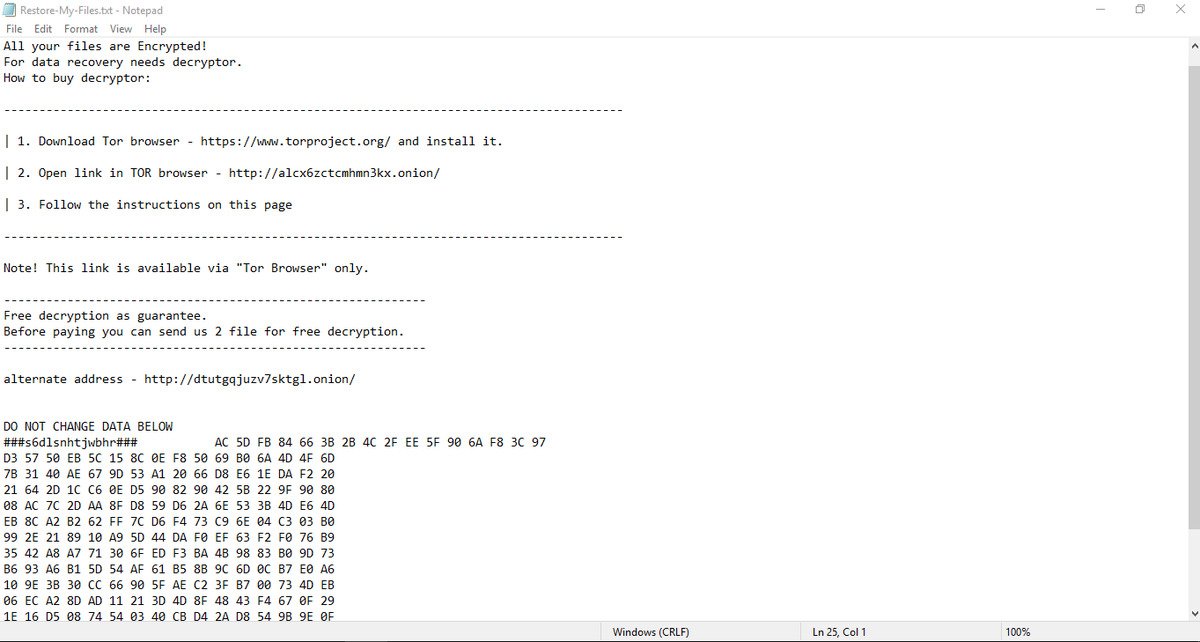
Task: Open the Format menu
Action: (x=81, y=29)
